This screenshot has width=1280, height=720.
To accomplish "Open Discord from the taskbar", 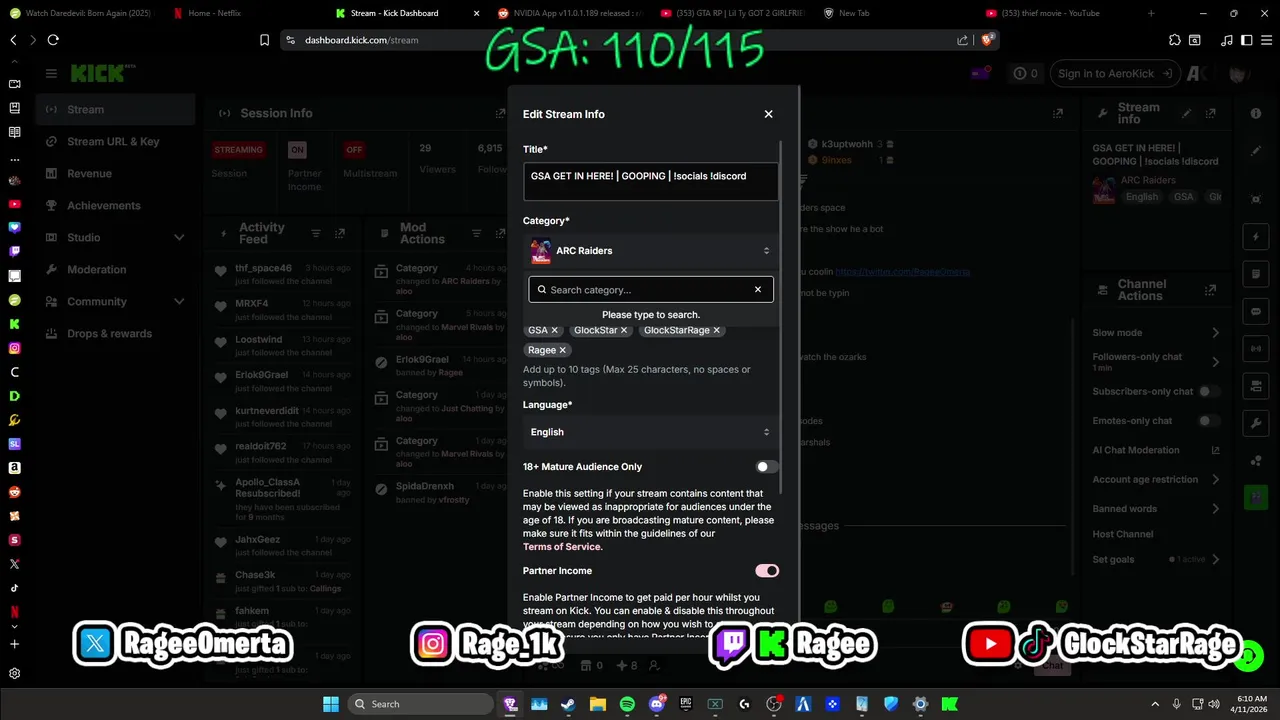I will coord(657,704).
